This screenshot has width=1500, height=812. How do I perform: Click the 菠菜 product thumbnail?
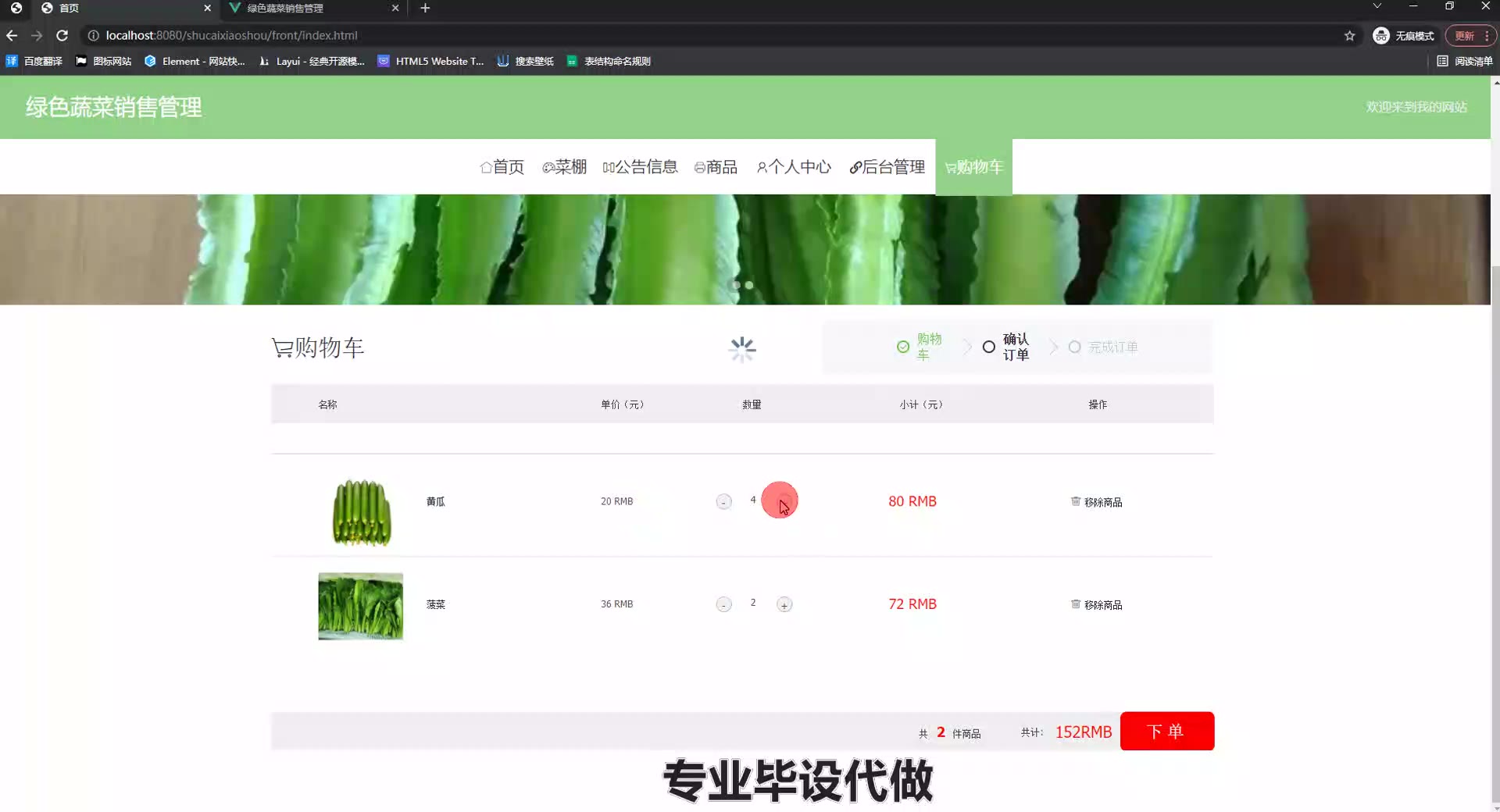pos(361,607)
